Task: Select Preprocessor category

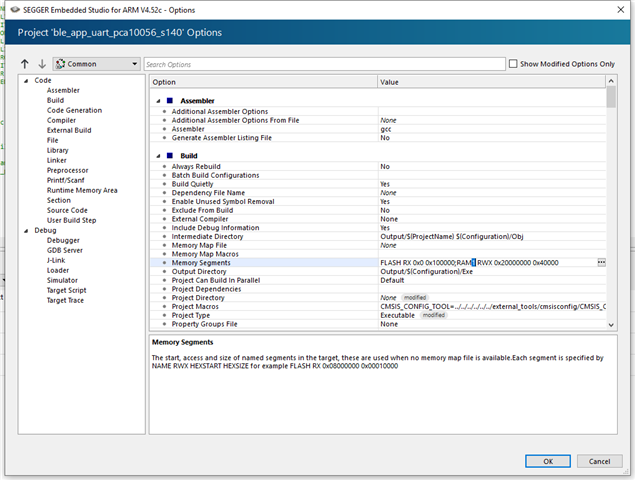Action: 68,170
